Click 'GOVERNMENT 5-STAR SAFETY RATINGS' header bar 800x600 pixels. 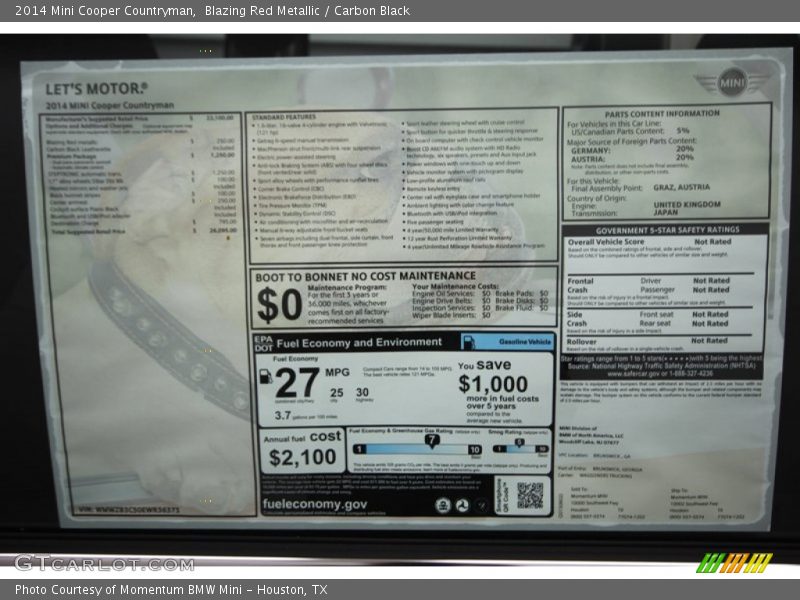(667, 230)
